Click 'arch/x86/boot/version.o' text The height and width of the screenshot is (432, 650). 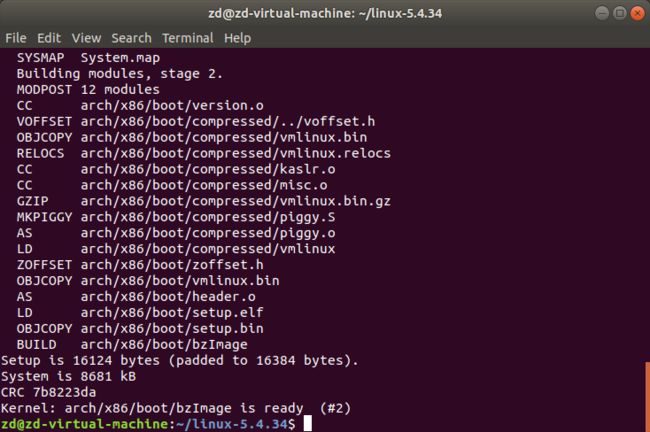[172, 106]
